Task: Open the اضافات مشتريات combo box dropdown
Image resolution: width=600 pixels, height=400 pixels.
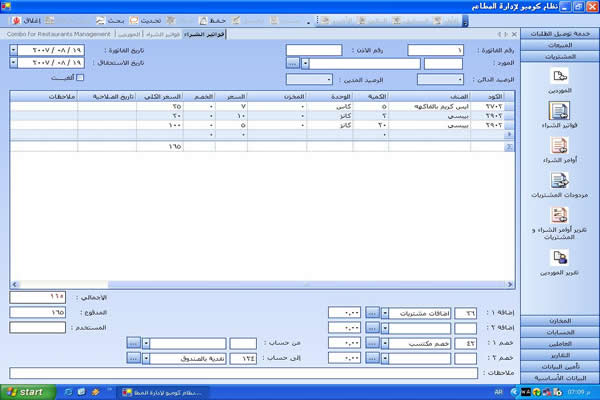Action: [385, 312]
